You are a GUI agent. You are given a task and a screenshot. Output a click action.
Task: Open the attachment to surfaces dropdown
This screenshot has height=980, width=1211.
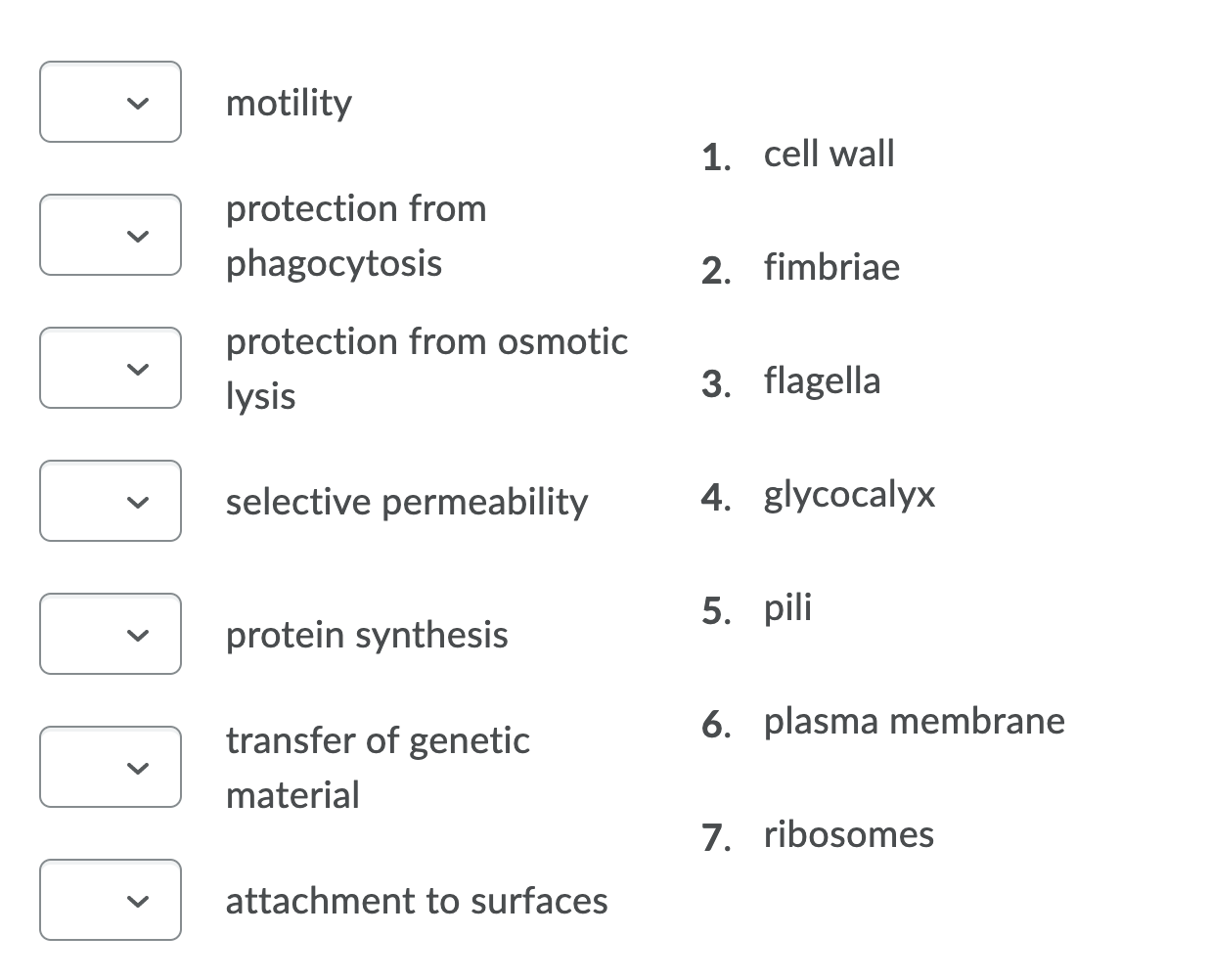click(x=111, y=900)
